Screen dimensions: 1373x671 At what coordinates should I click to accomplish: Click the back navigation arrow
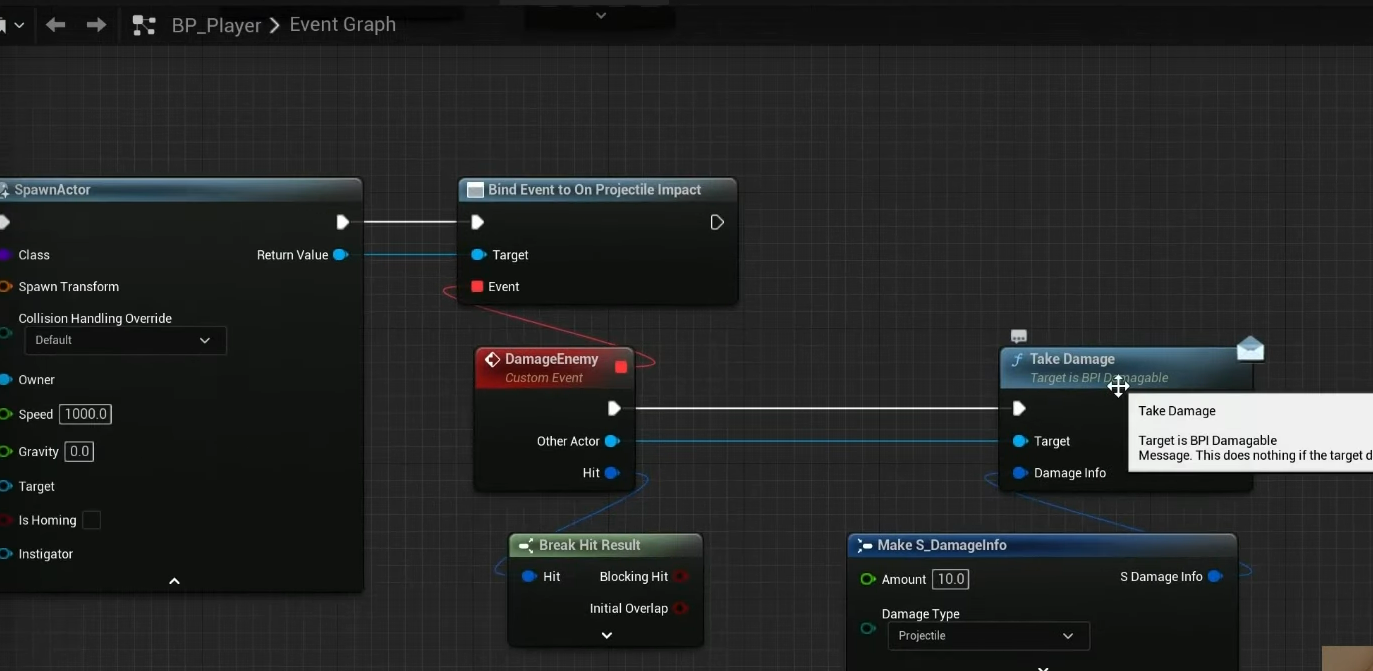(56, 25)
